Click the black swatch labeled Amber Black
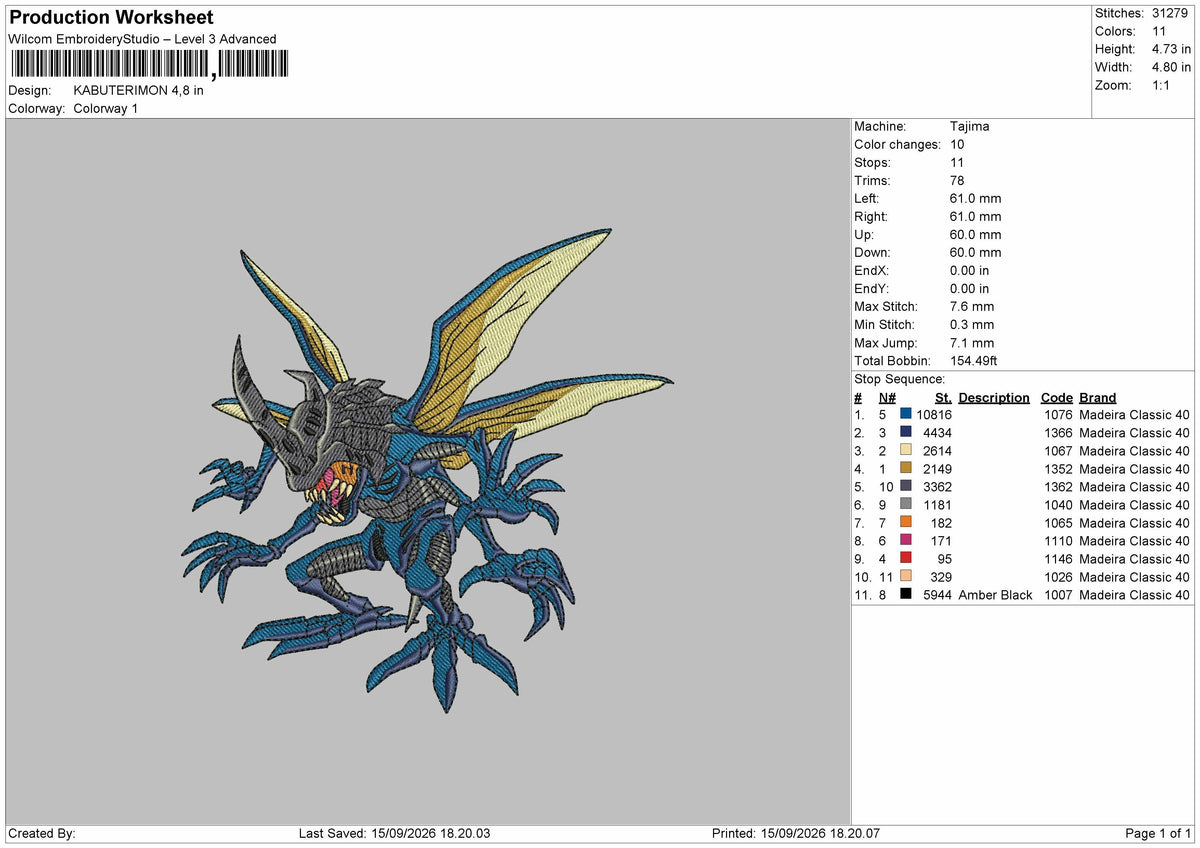 click(906, 595)
